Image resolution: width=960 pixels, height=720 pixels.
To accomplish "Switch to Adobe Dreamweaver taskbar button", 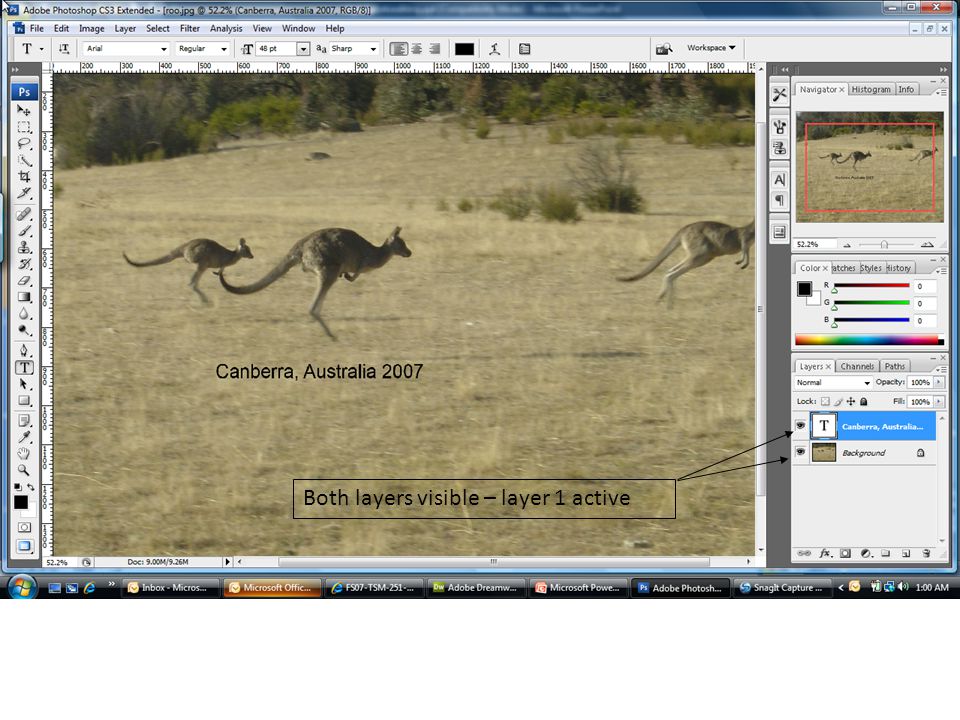I will pos(475,588).
